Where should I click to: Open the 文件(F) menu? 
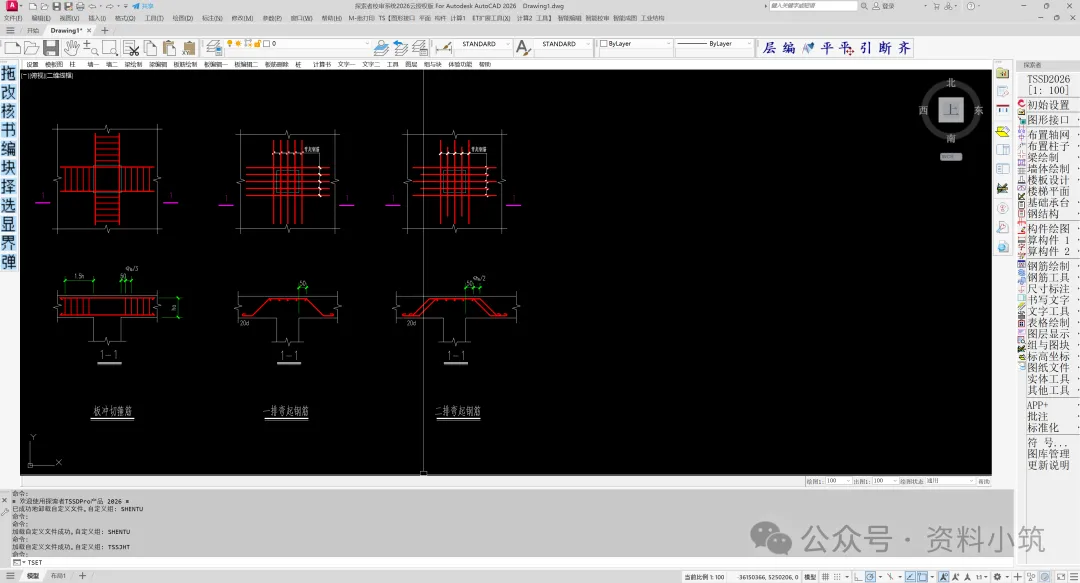pyautogui.click(x=13, y=18)
